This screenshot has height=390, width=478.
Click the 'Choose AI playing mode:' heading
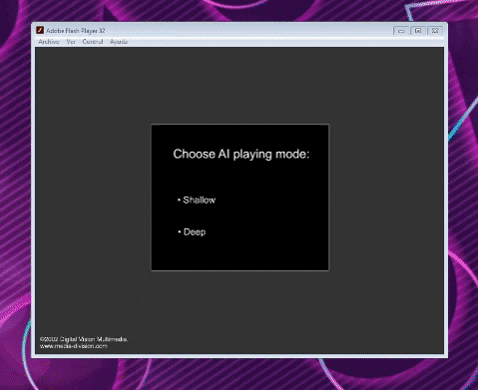pos(241,154)
